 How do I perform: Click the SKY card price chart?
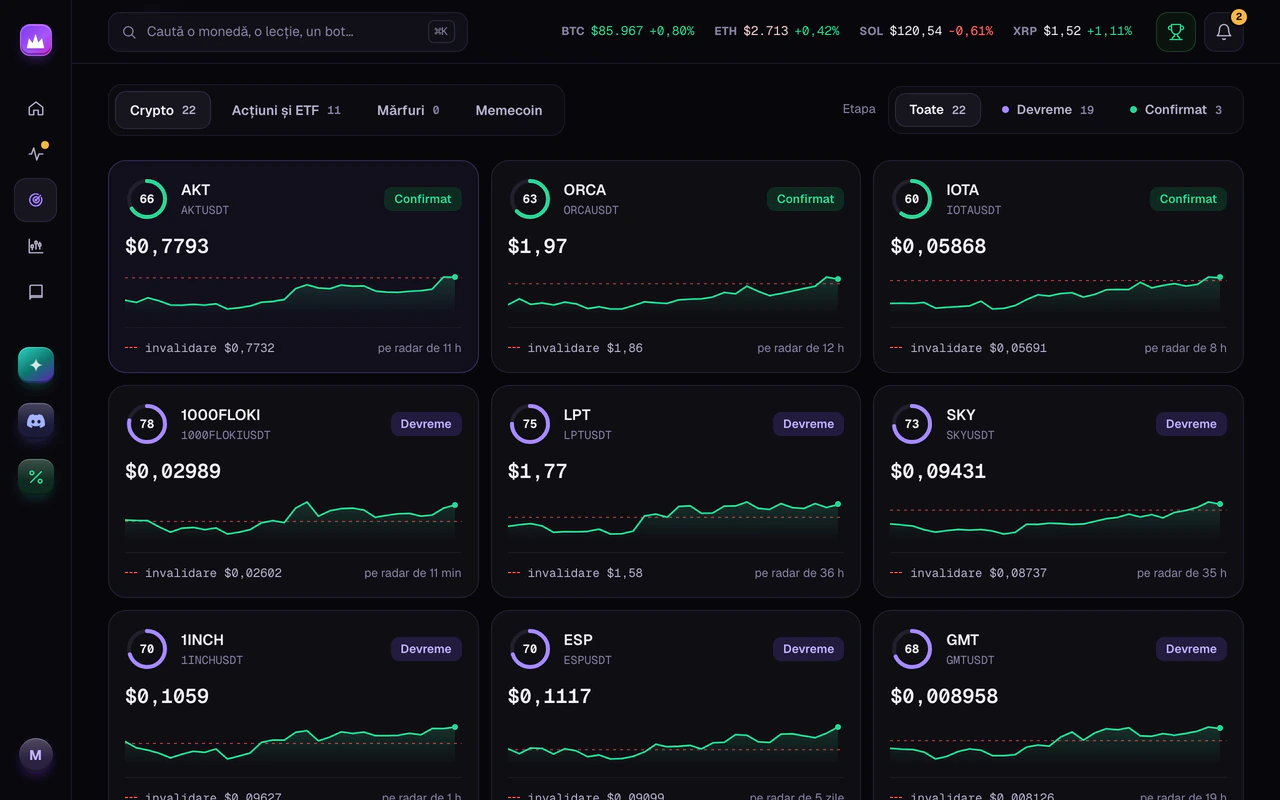(1058, 522)
